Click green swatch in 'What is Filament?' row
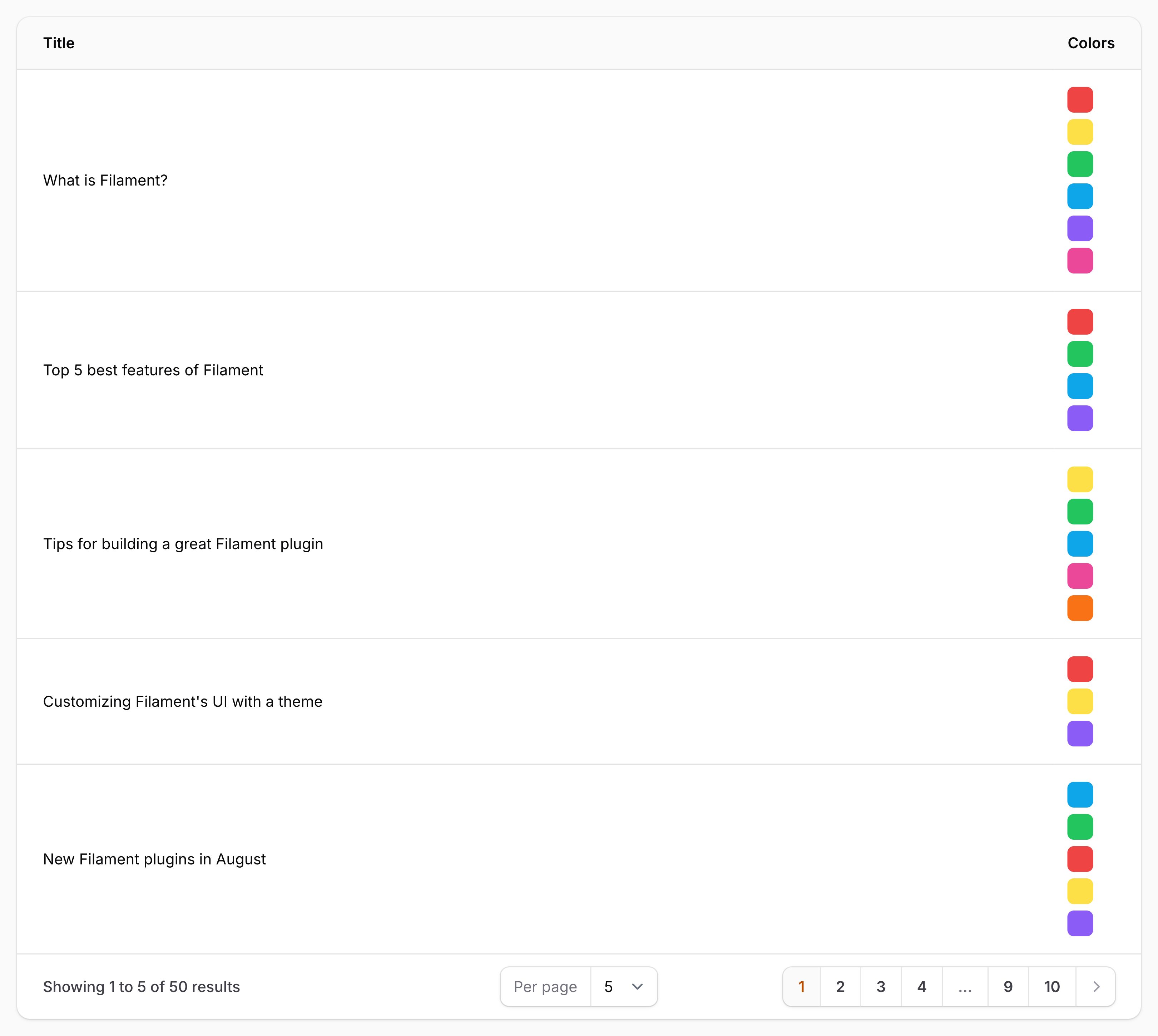The image size is (1158, 1036). pyautogui.click(x=1080, y=164)
